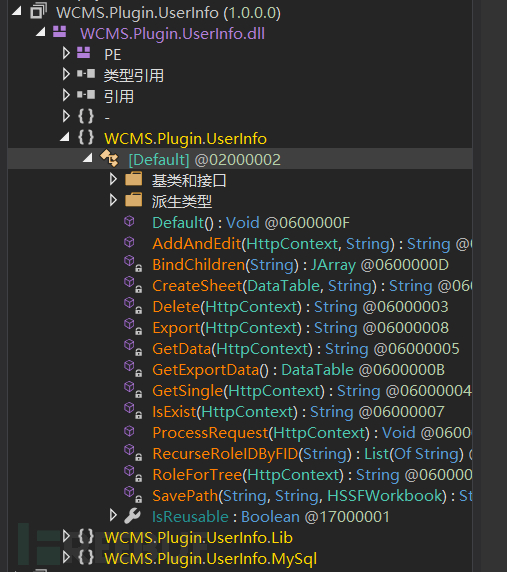Click the assembly icon next to WCMS.Plugin.UserInfo (1.0.0.0)
507x572 pixels.
pos(38,11)
